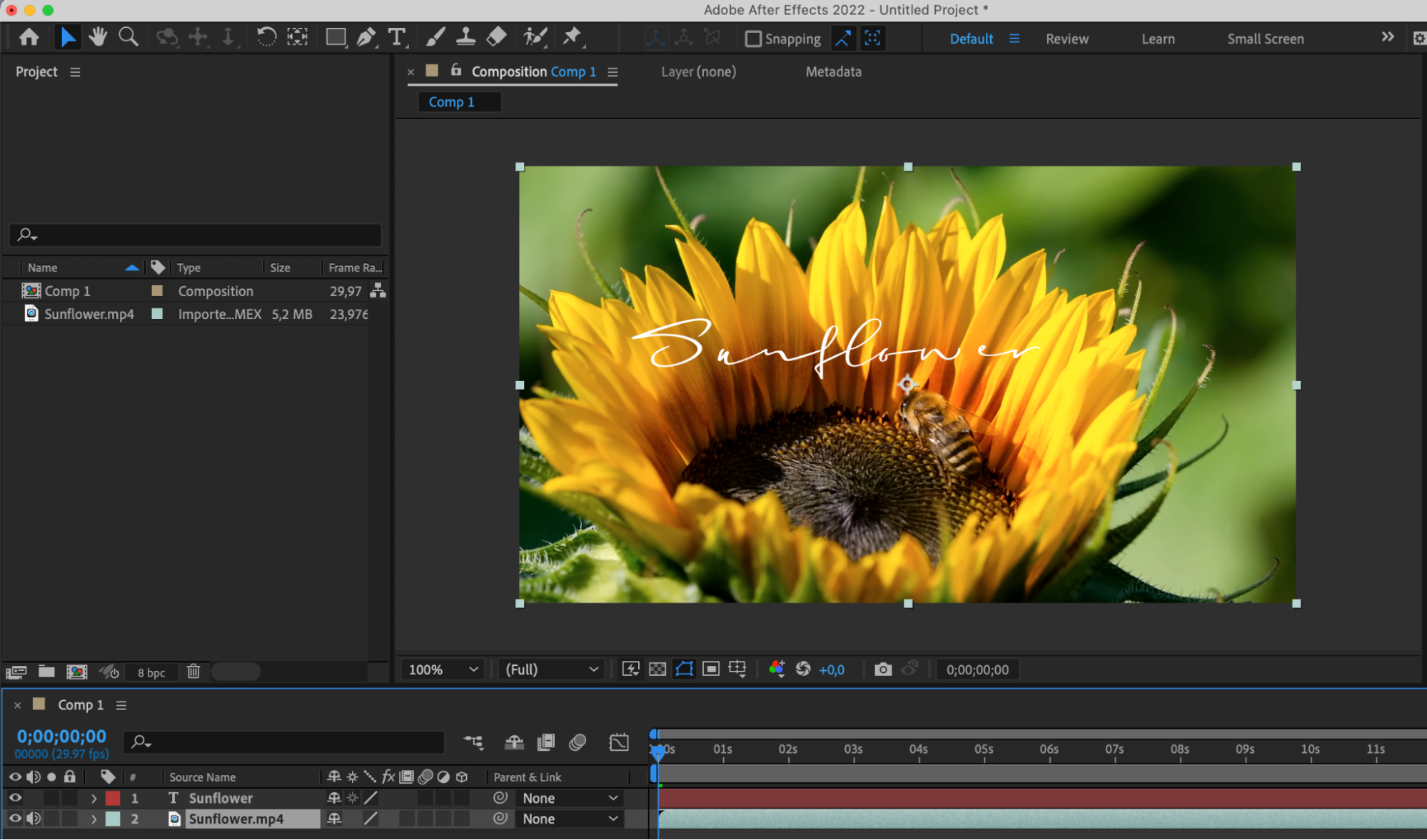Image resolution: width=1427 pixels, height=840 pixels.
Task: Switch to the Metadata tab
Action: 833,71
